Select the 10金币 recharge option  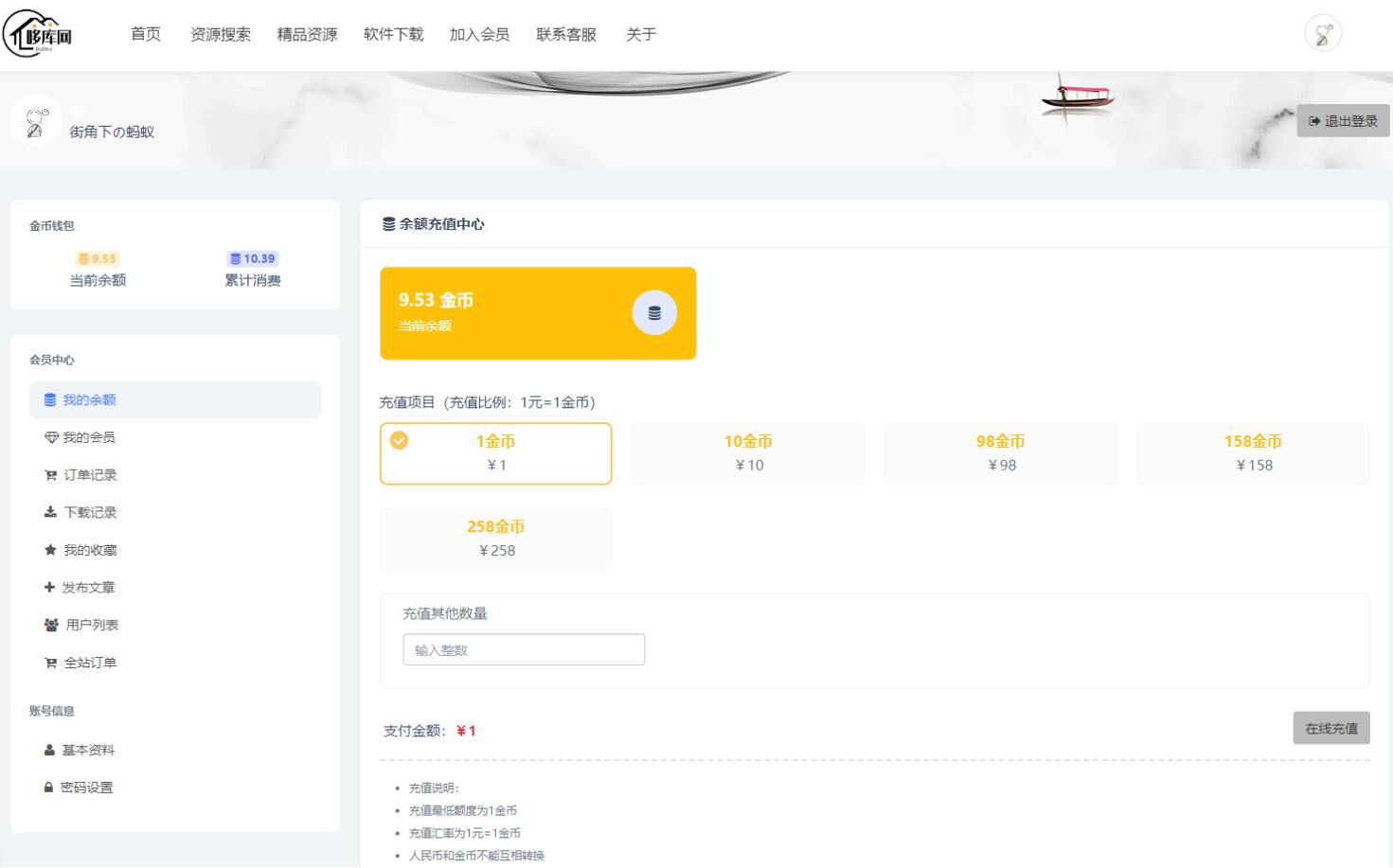coord(747,452)
